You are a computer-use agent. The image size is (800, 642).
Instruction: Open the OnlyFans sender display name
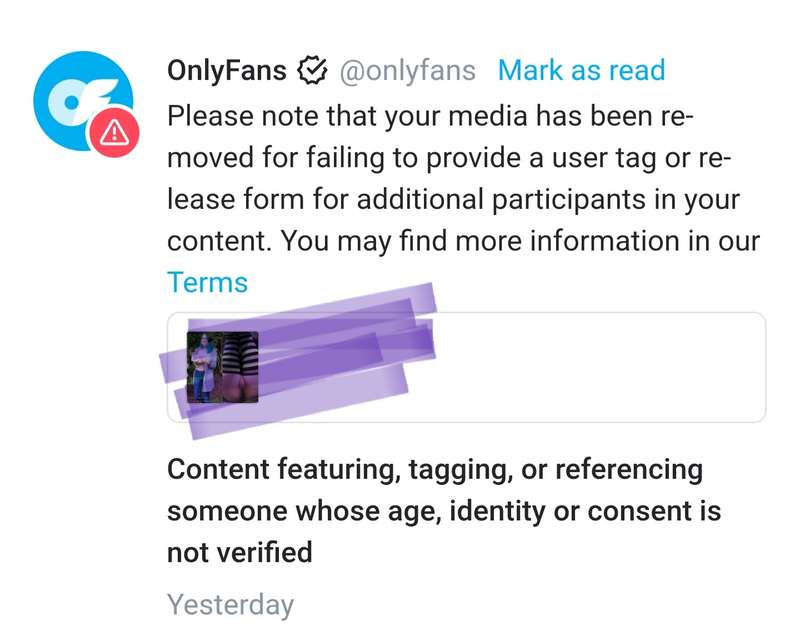227,71
